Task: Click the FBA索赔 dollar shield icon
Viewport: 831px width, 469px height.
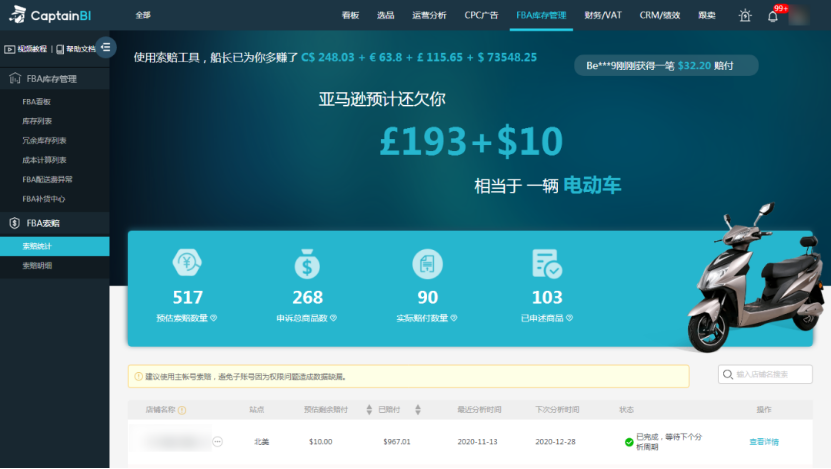Action: (x=14, y=223)
